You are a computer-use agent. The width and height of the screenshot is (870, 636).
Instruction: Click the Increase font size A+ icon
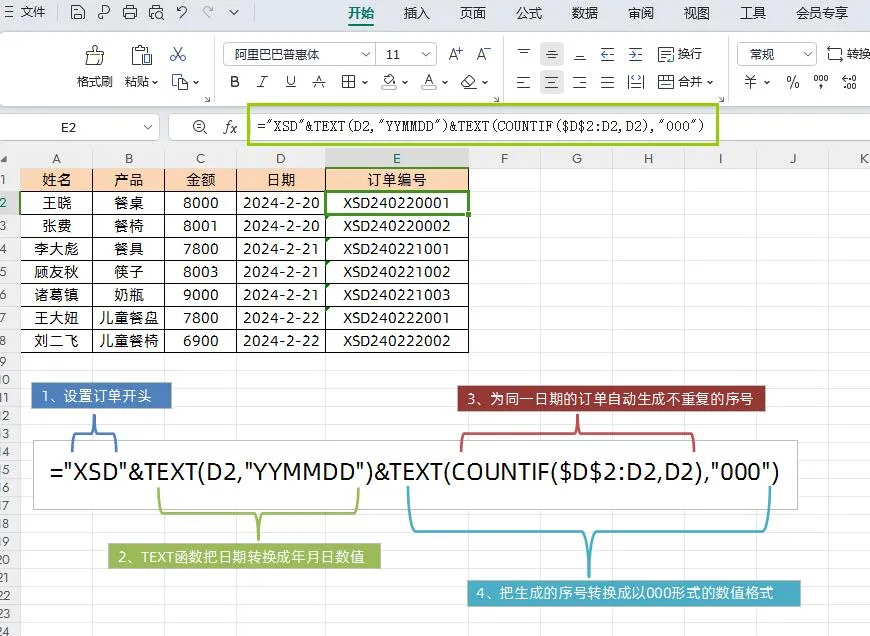point(456,54)
